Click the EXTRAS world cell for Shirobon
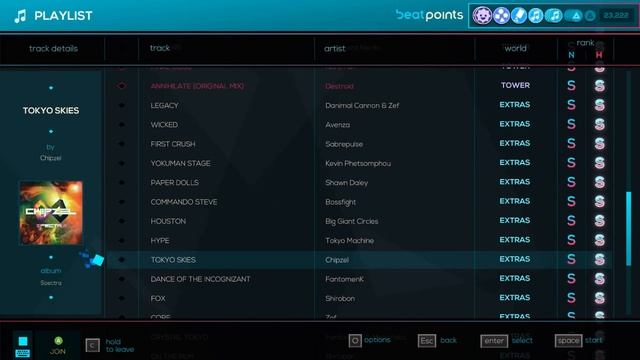The image size is (640, 360). tap(515, 298)
